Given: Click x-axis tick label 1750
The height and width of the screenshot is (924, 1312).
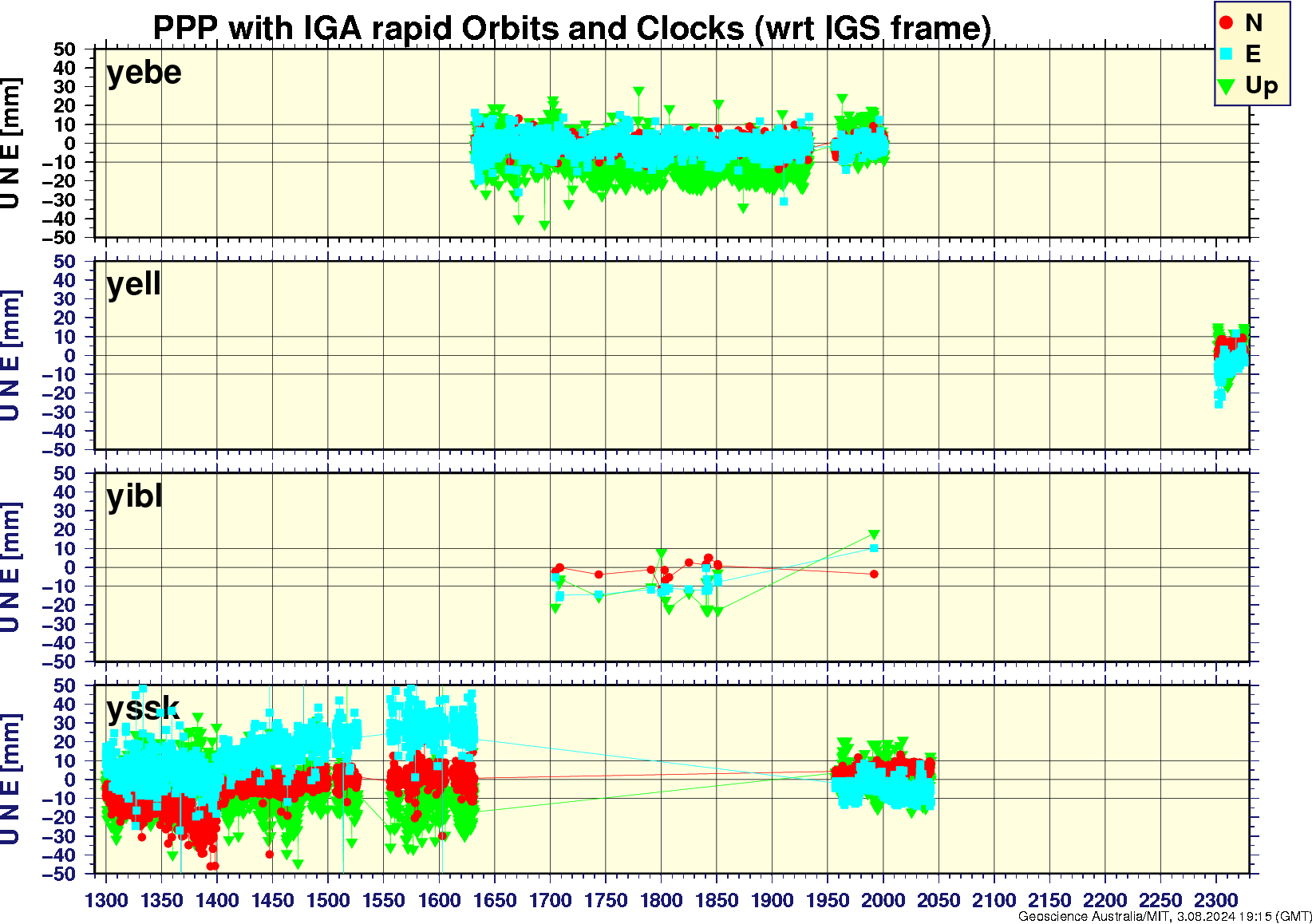Looking at the screenshot, I should pyautogui.click(x=606, y=900).
